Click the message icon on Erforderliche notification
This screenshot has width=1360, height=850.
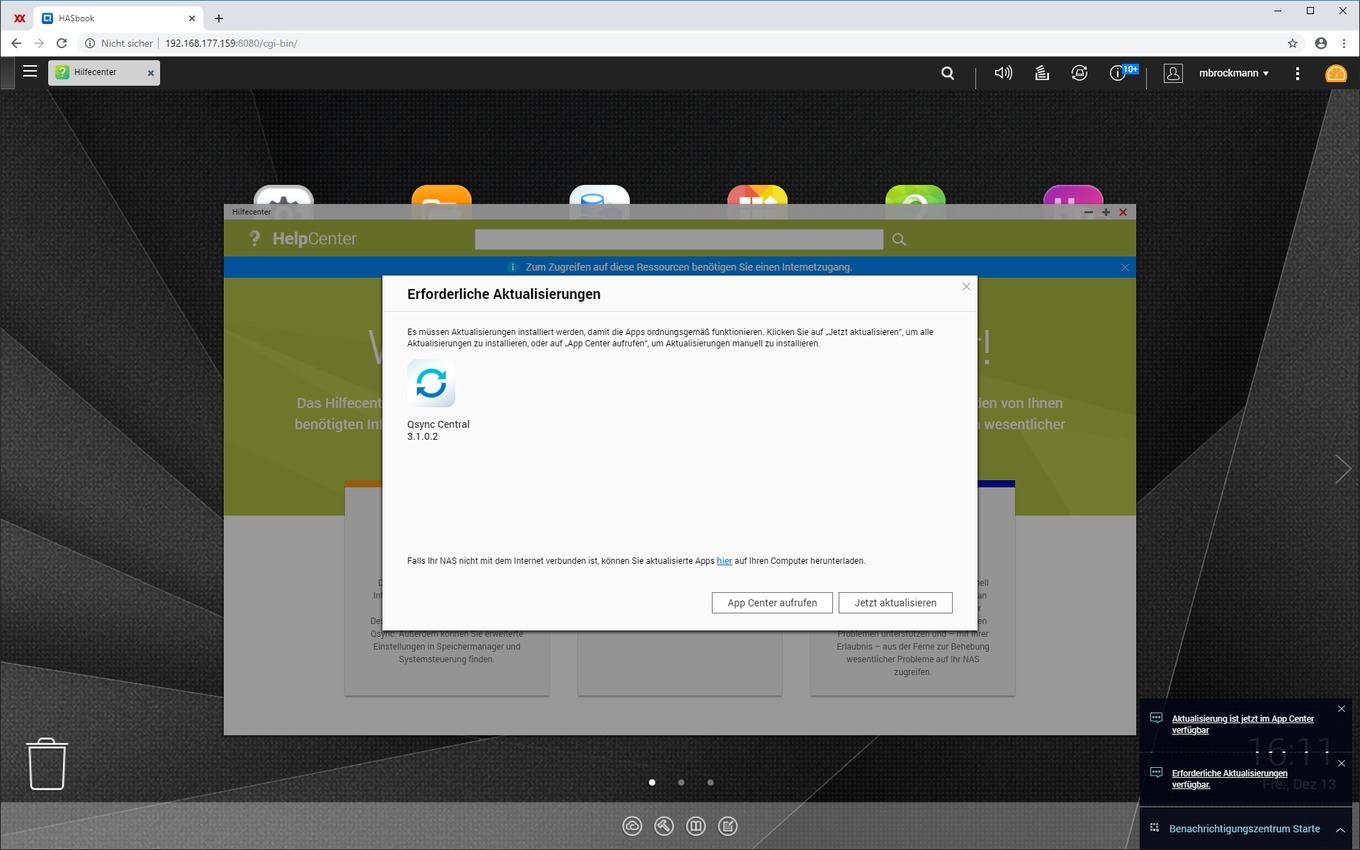point(1156,773)
